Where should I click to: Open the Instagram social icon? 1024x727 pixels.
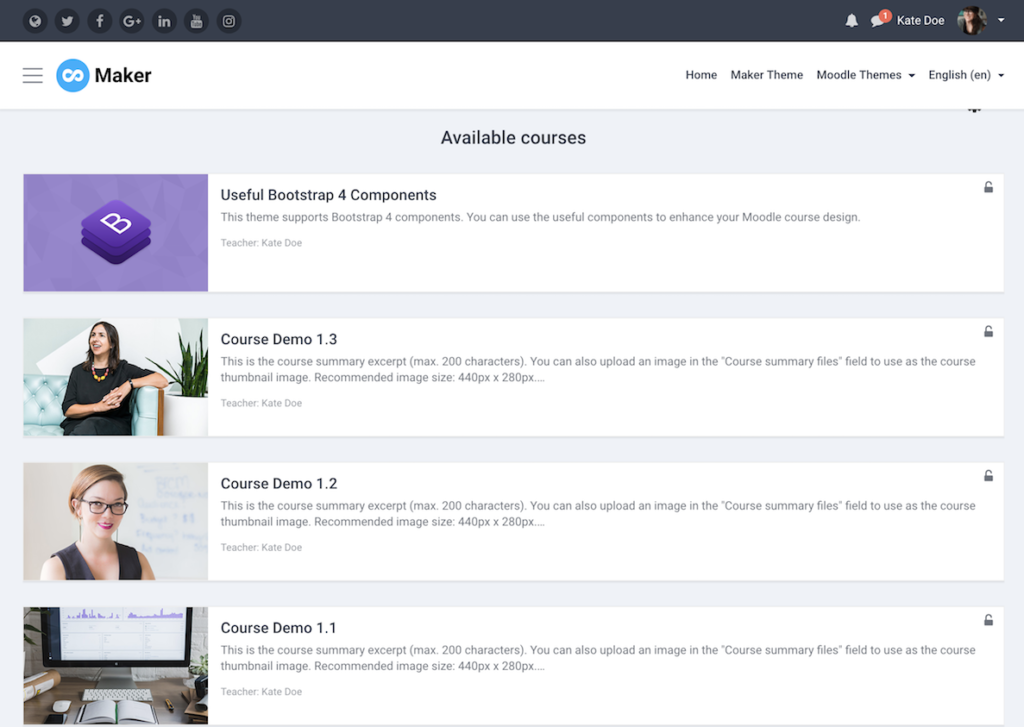(229, 21)
